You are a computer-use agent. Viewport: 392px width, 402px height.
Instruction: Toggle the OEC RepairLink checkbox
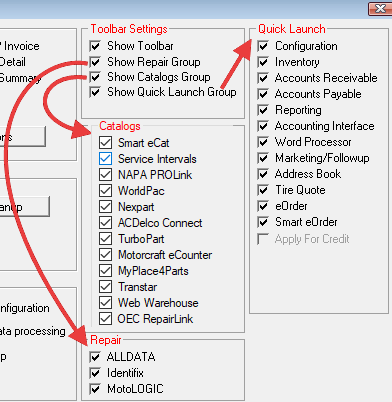click(x=105, y=319)
